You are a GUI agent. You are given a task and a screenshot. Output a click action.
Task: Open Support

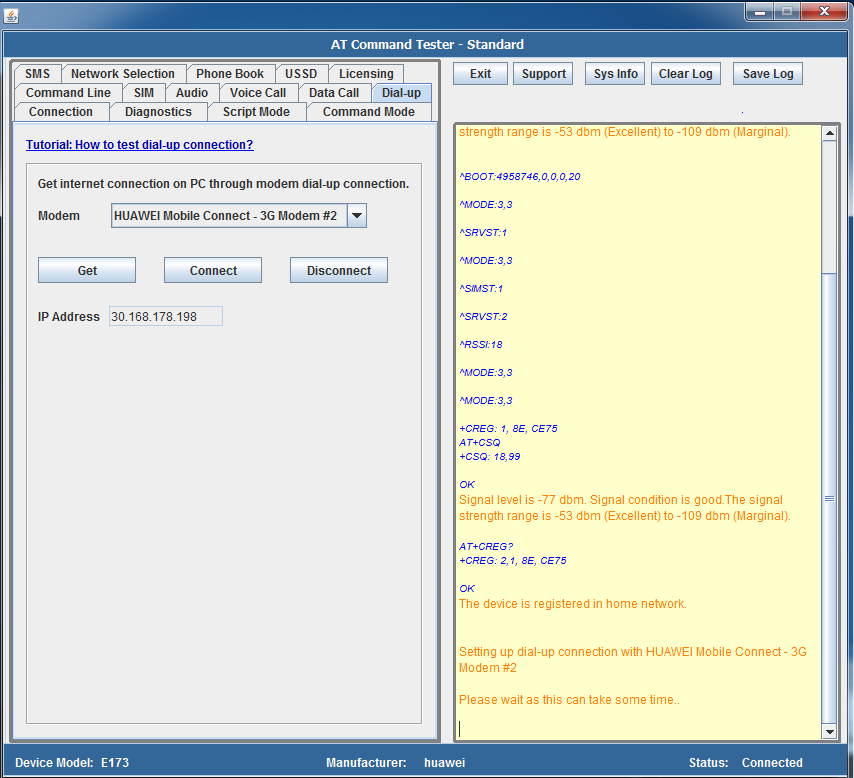tap(544, 74)
